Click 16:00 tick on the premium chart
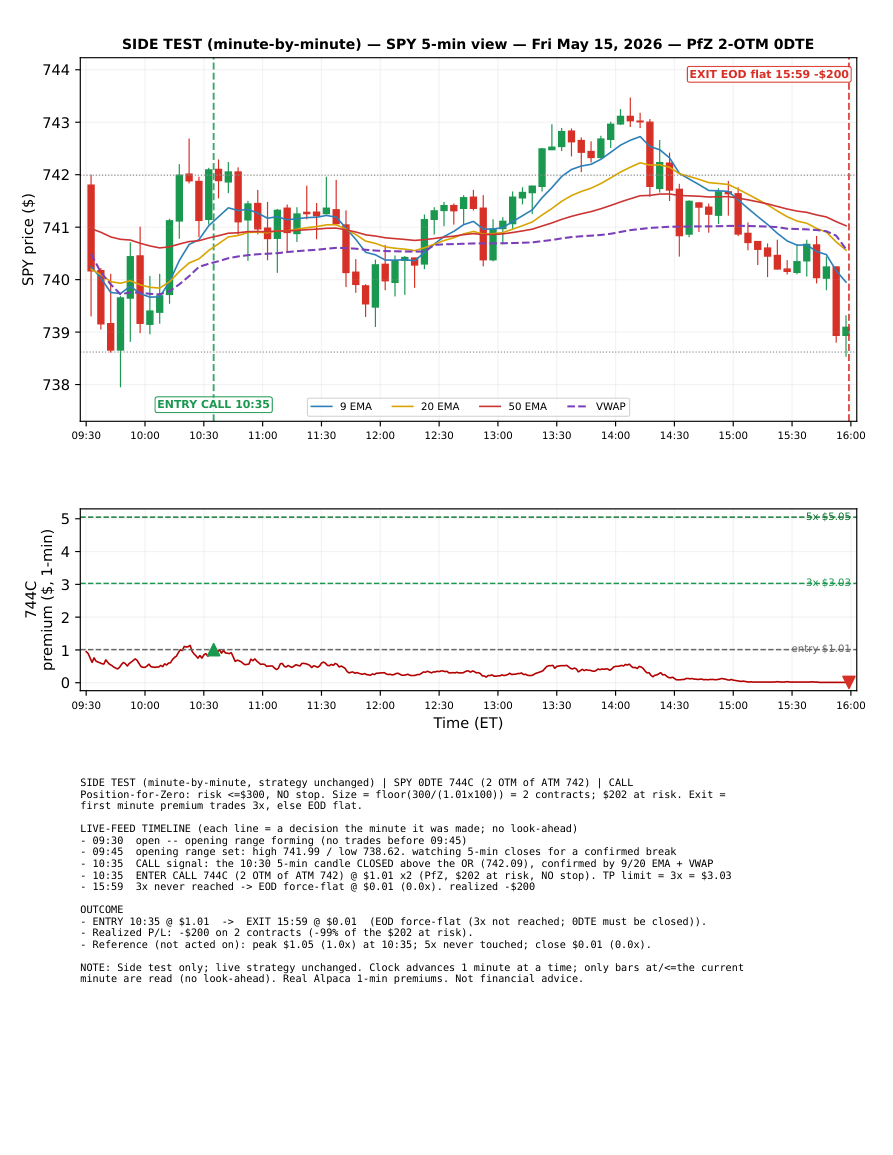893x1155 pixels. 850,706
